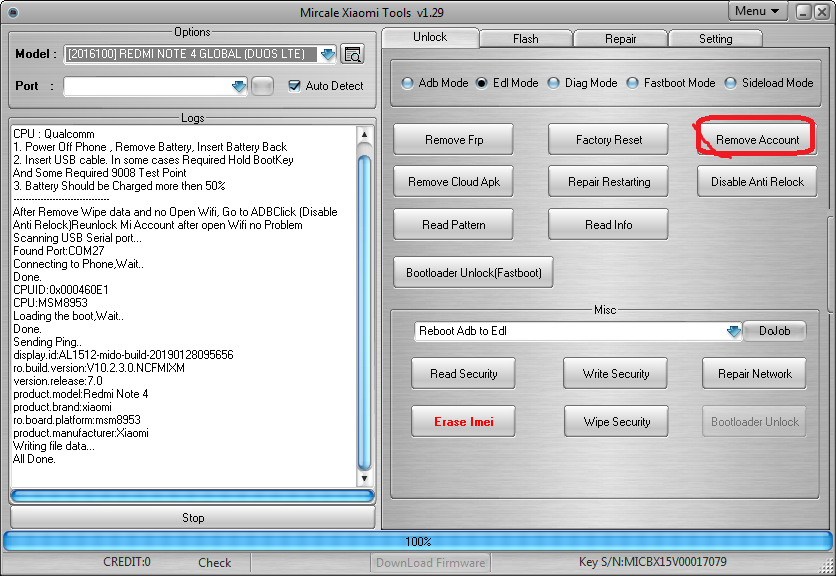Click the small blank button next to Port
Image resolution: width=836 pixels, height=576 pixels.
click(x=262, y=86)
